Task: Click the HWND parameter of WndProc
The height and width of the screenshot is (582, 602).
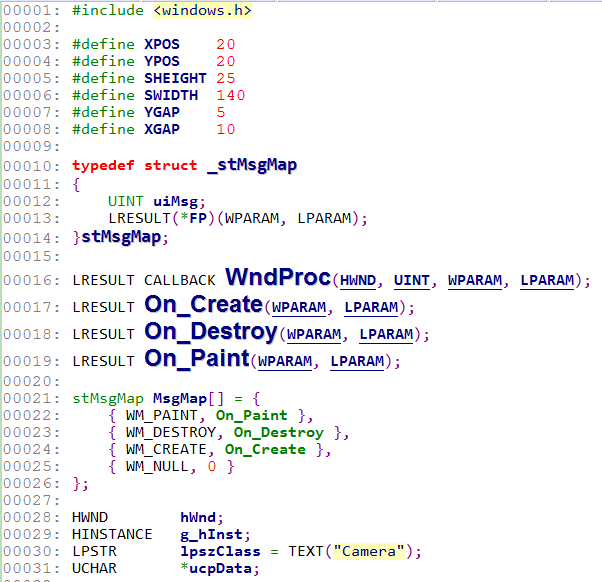Action: [x=358, y=280]
